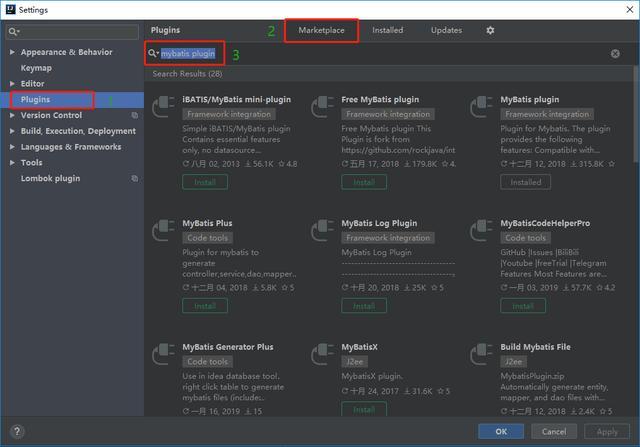Confirm settings with the OK button
The width and height of the screenshot is (640, 447).
501,431
